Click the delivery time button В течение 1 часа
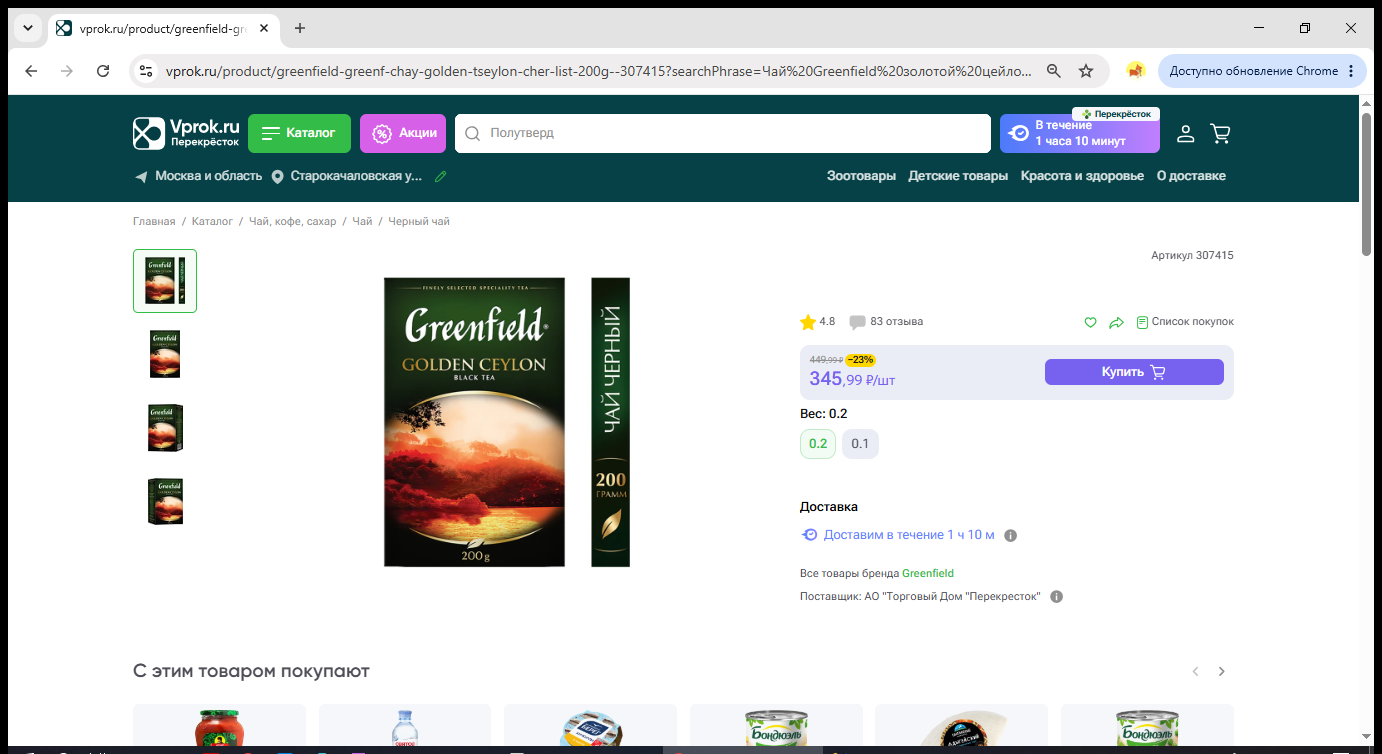This screenshot has width=1382, height=754. tap(1080, 133)
